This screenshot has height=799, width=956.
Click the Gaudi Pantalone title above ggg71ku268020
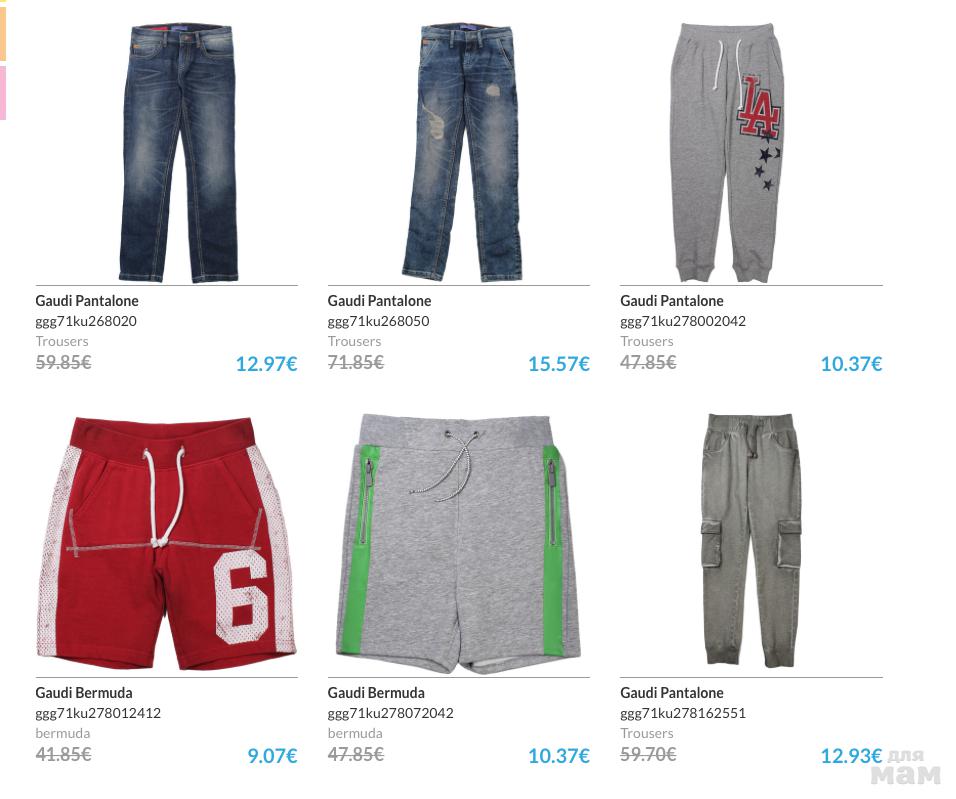[87, 301]
